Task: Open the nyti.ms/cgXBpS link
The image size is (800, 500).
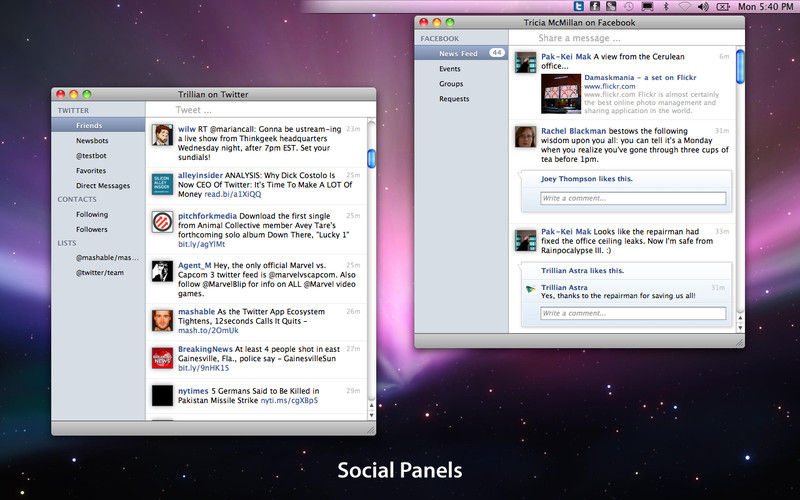Action: click(x=289, y=401)
